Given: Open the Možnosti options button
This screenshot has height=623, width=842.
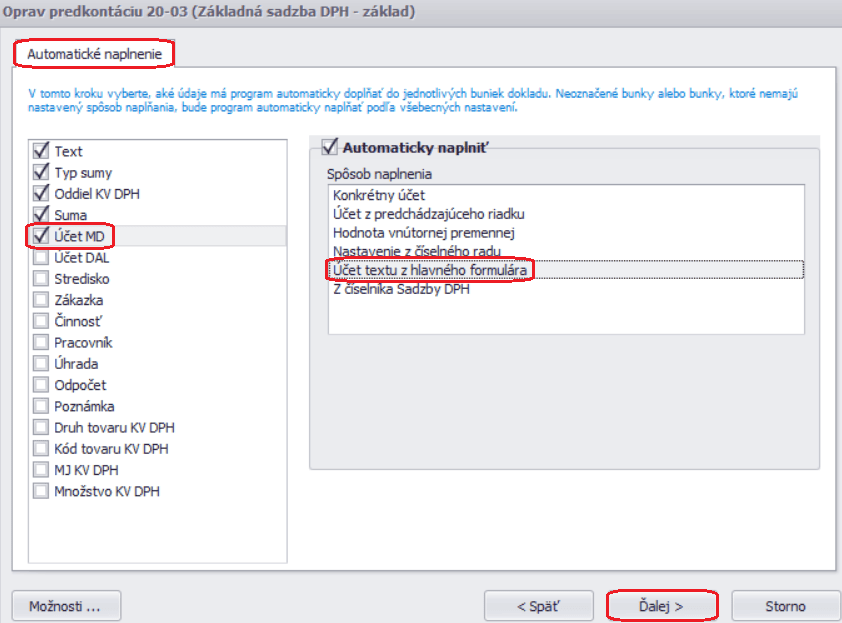Looking at the screenshot, I should point(66,606).
